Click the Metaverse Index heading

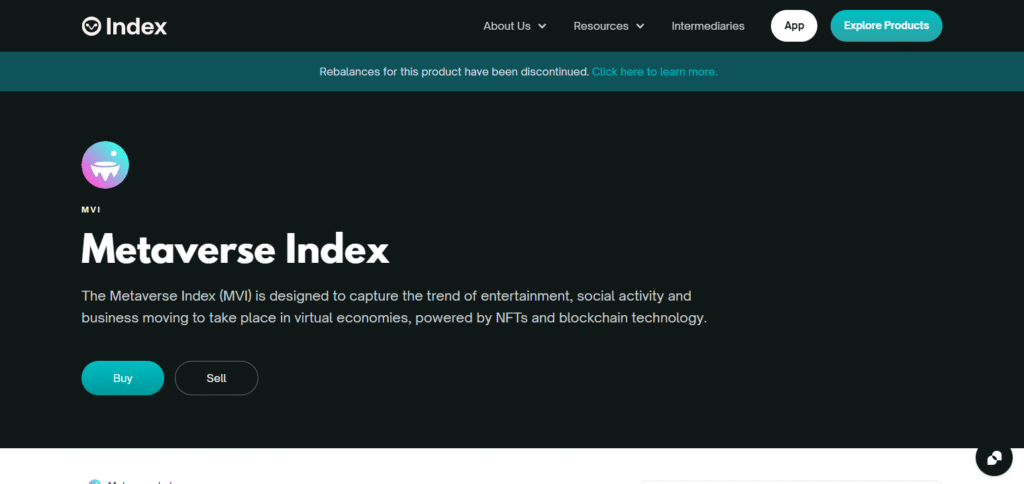(x=235, y=249)
